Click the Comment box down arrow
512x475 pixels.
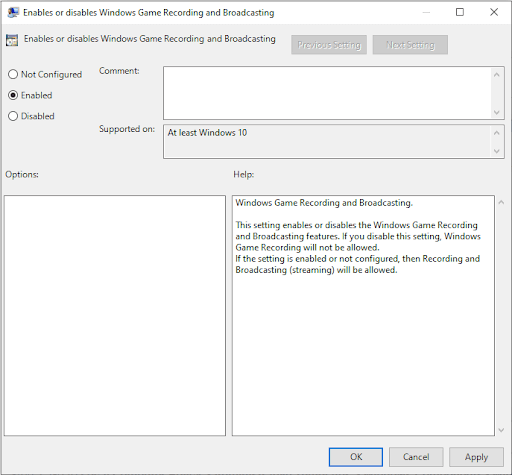pyautogui.click(x=497, y=112)
